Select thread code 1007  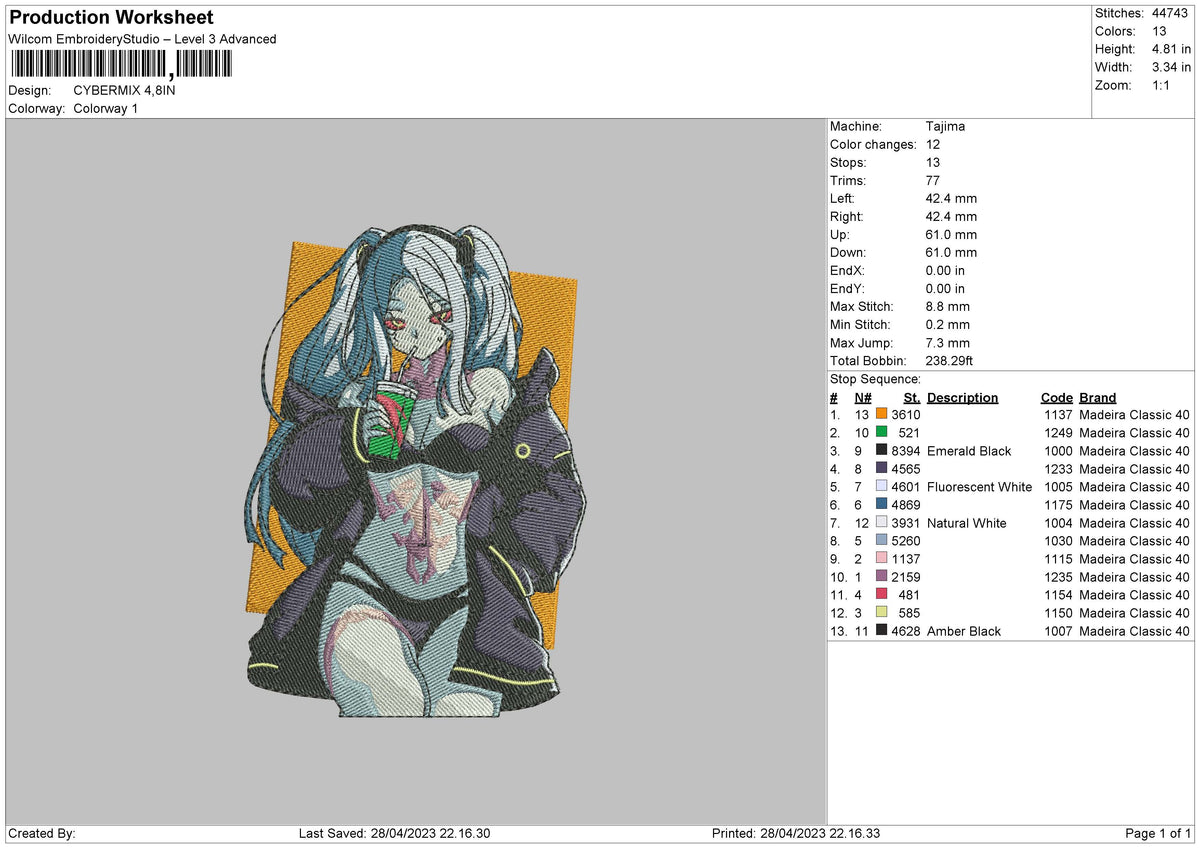[x=1058, y=630]
